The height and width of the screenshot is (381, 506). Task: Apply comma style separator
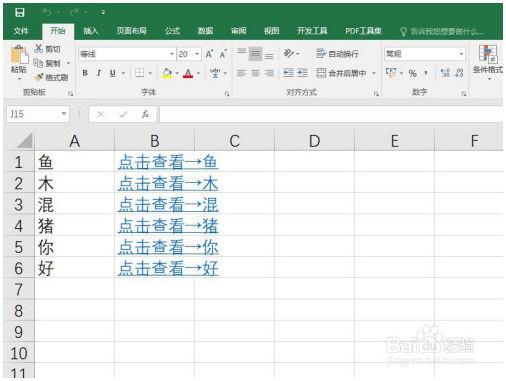[x=426, y=73]
